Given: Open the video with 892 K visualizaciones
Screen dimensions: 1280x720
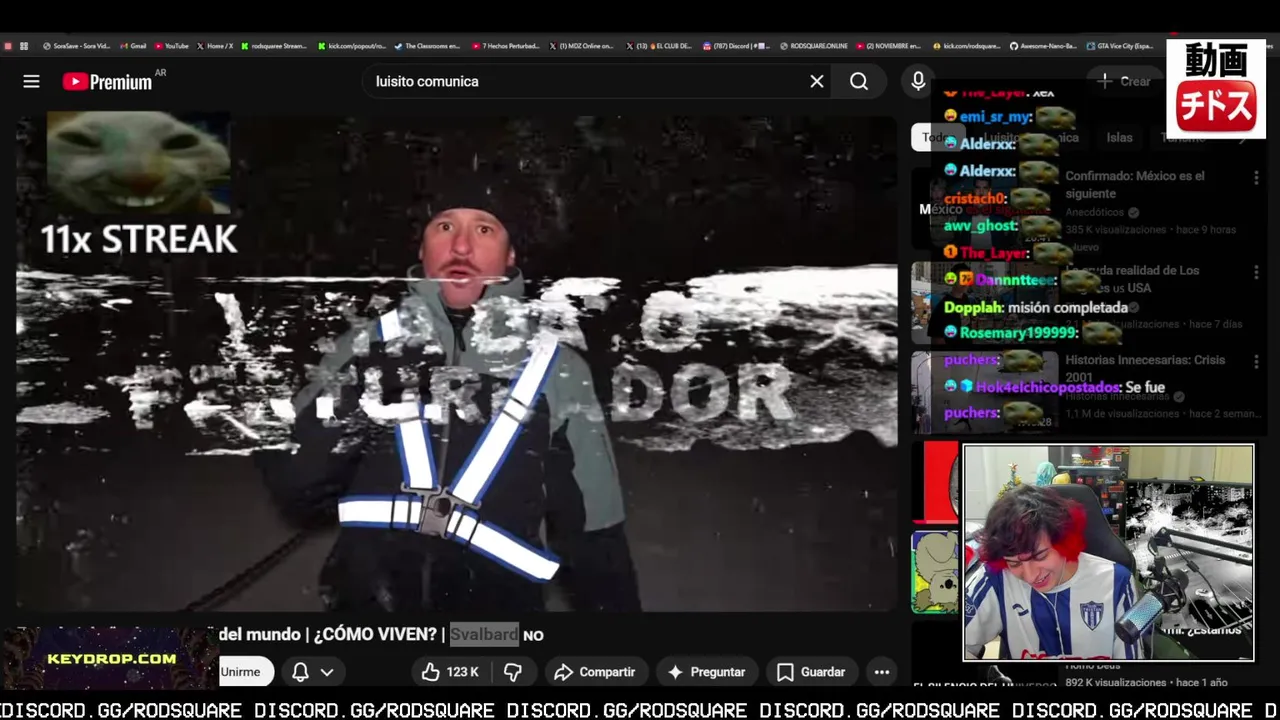Looking at the screenshot, I should [x=1145, y=682].
